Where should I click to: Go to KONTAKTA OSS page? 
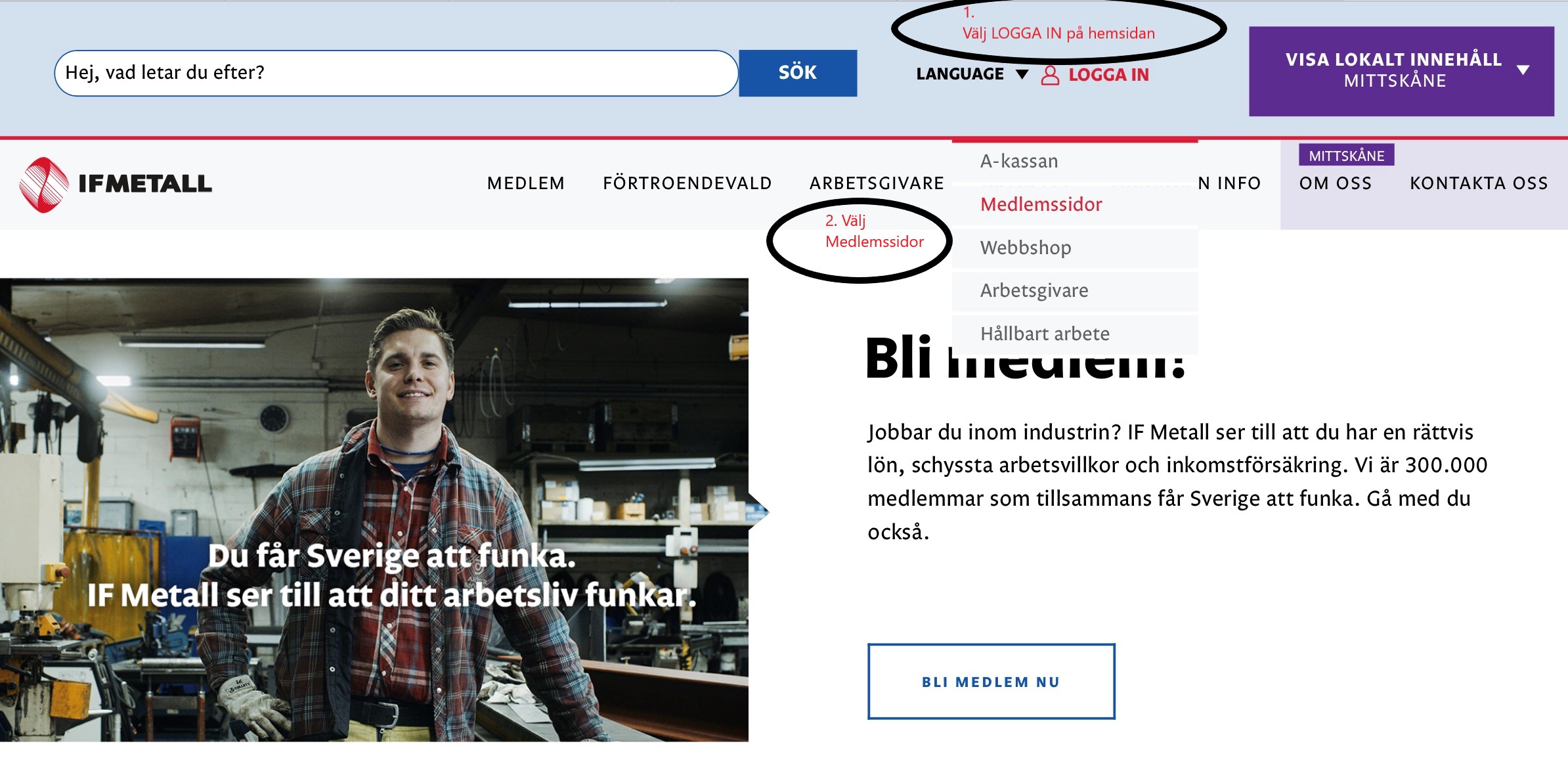(1479, 183)
